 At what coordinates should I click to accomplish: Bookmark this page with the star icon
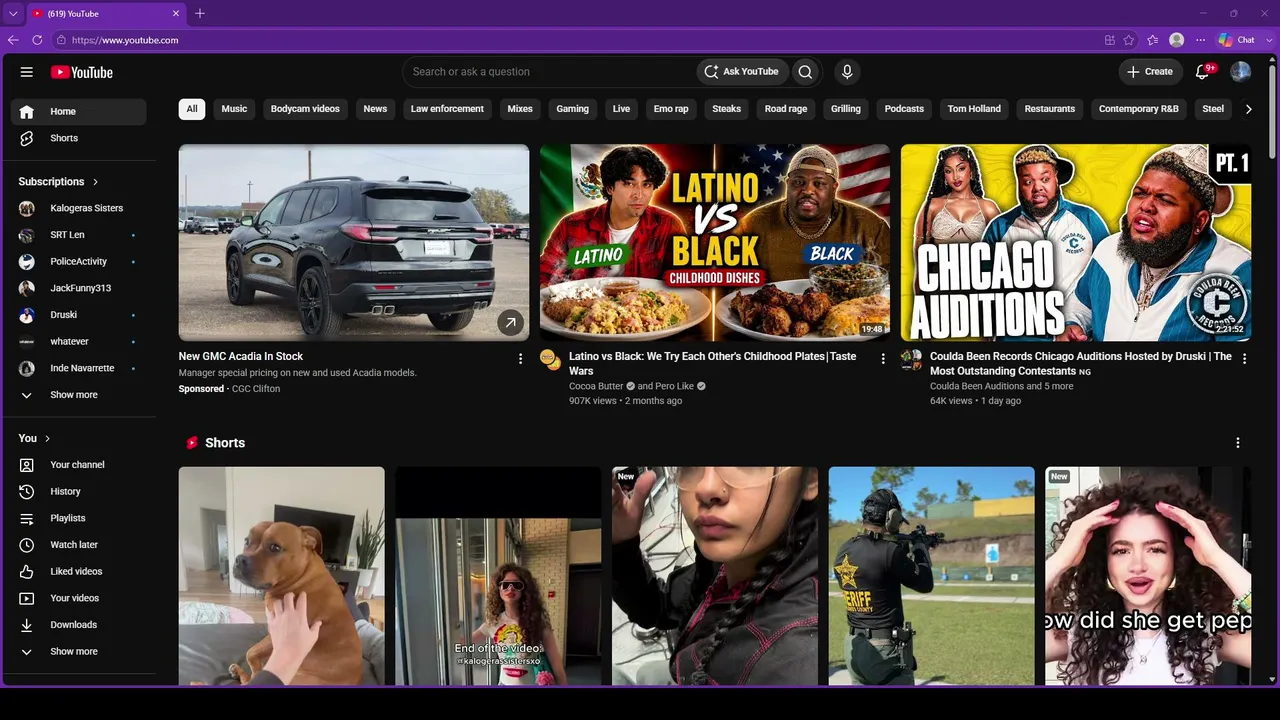click(x=1129, y=40)
